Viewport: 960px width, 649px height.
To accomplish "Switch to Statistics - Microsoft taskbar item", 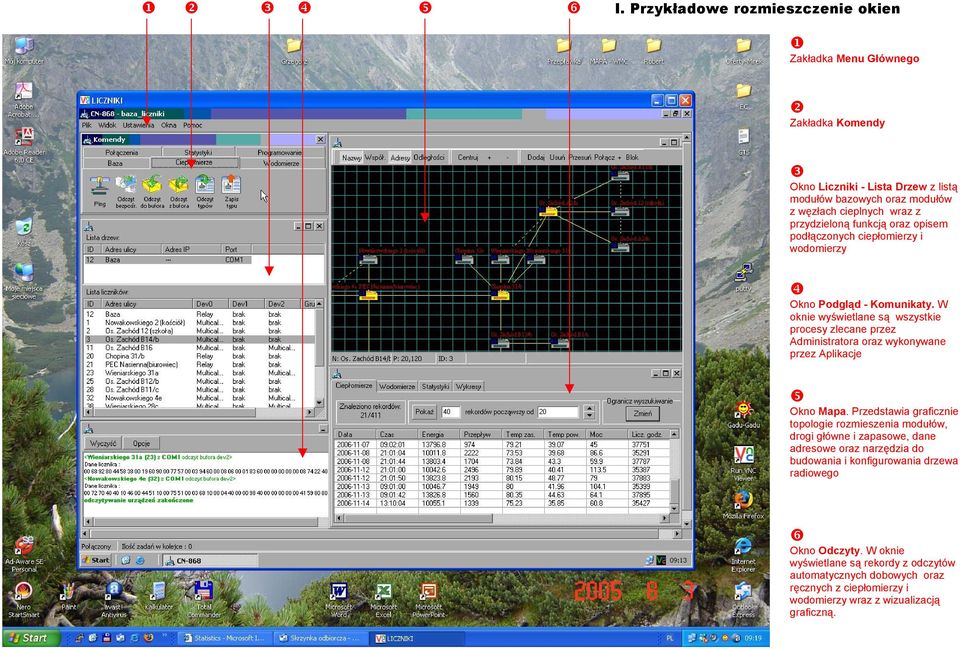I will [x=224, y=638].
